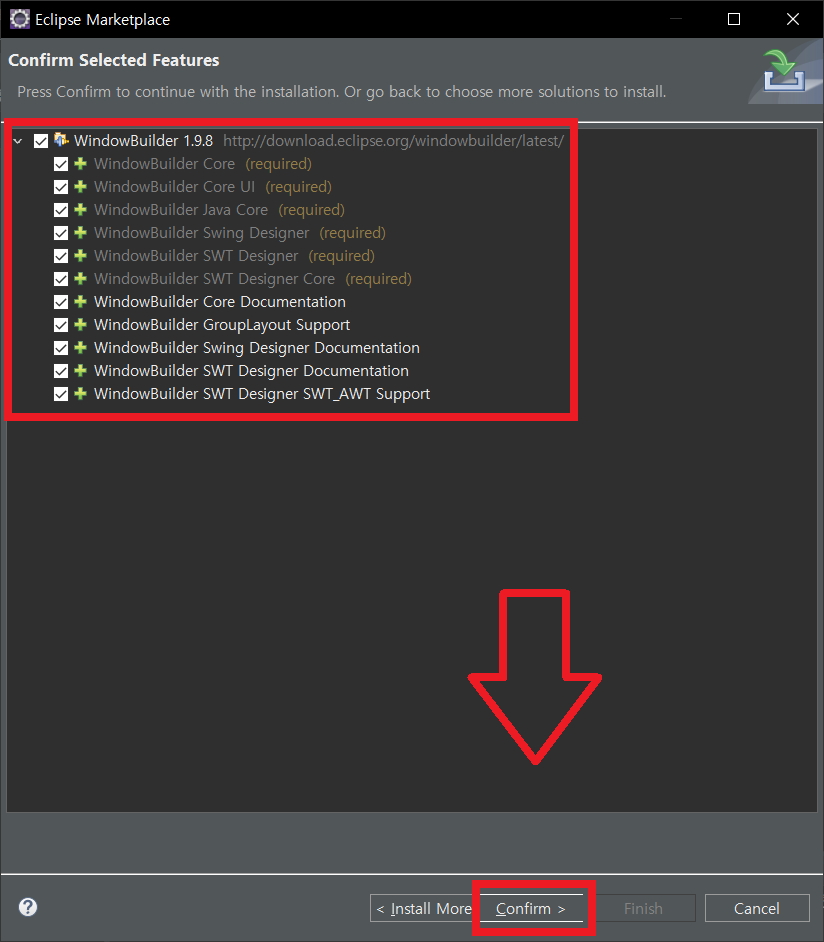
Task: Toggle WindowBuilder SWT Designer Core checkbox
Action: (61, 279)
